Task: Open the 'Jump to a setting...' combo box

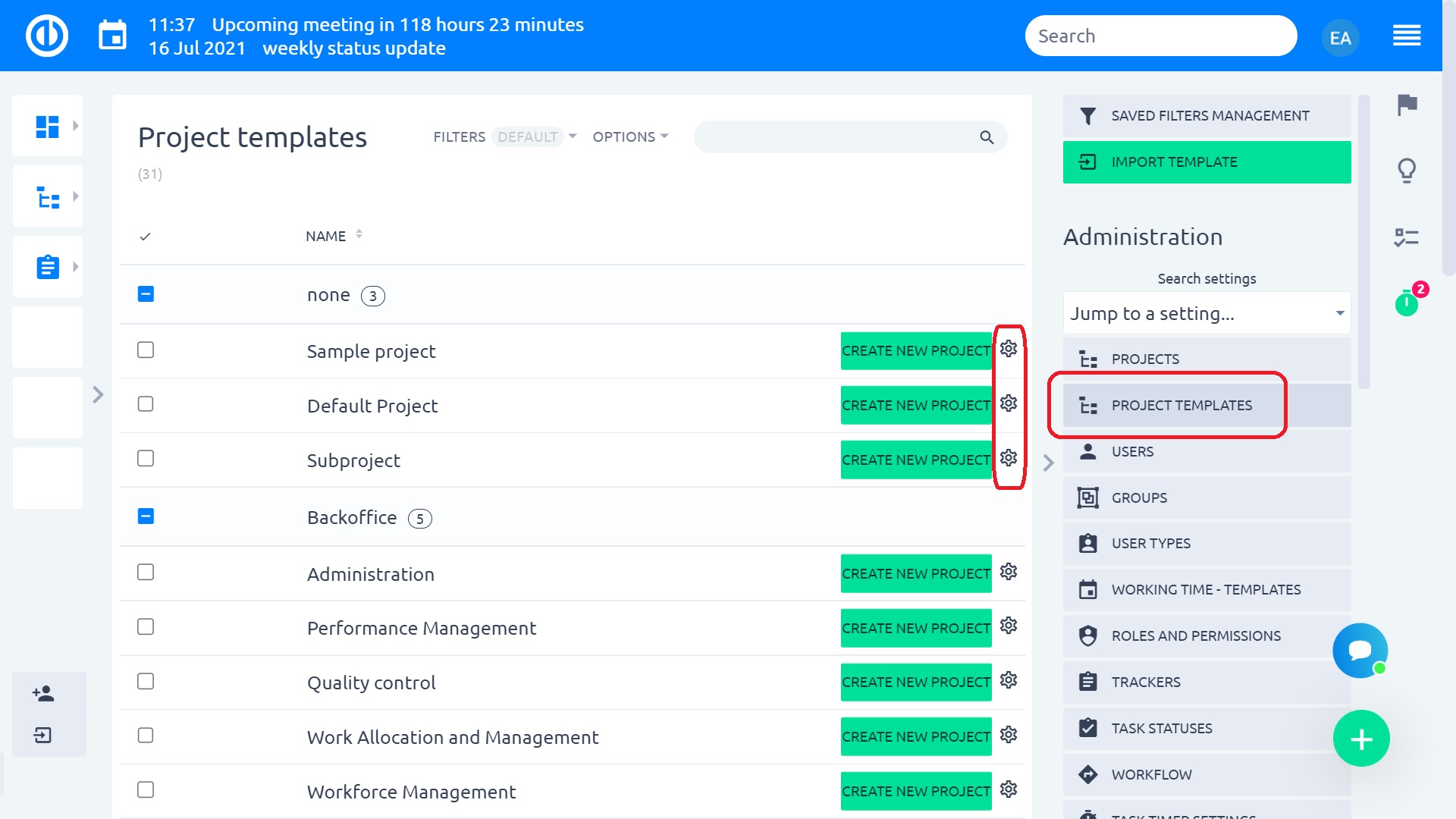Action: 1207,313
